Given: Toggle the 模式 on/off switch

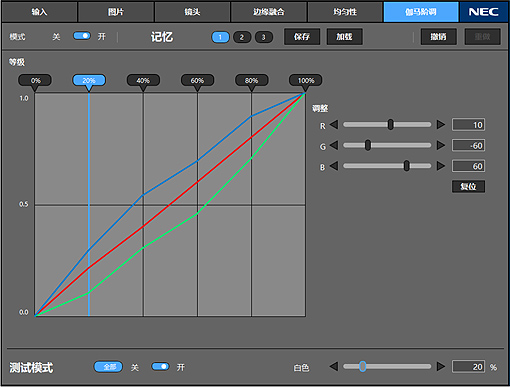Looking at the screenshot, I should point(82,36).
